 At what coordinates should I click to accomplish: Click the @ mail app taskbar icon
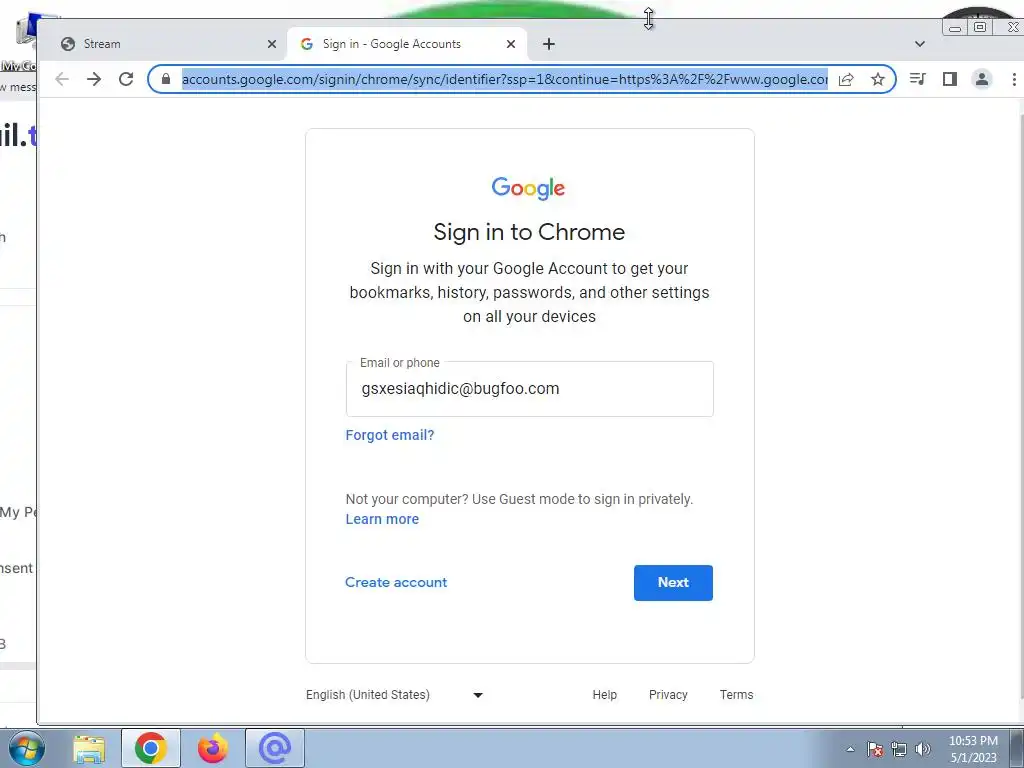[x=275, y=748]
